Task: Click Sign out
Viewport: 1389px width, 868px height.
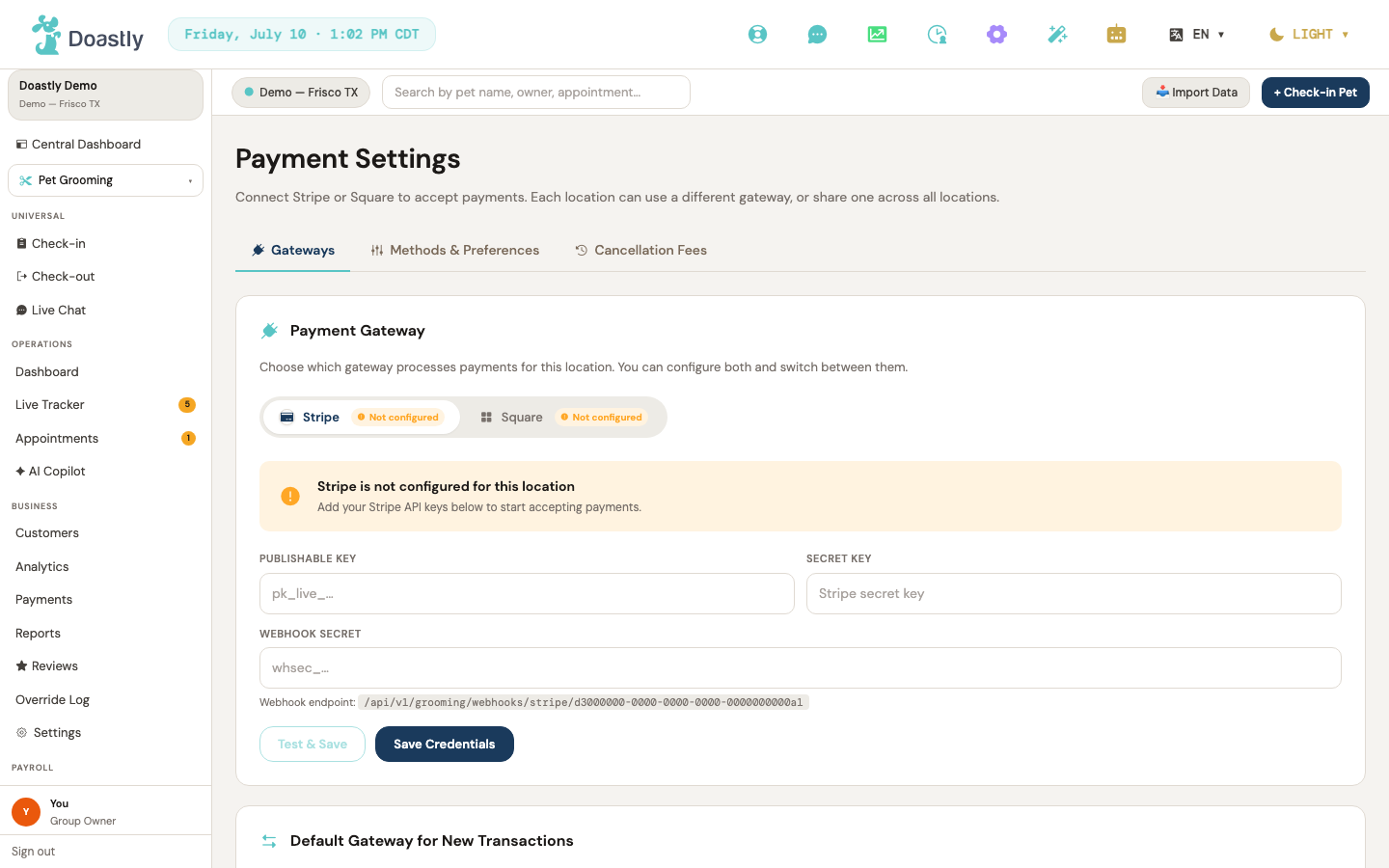Action: click(x=34, y=852)
